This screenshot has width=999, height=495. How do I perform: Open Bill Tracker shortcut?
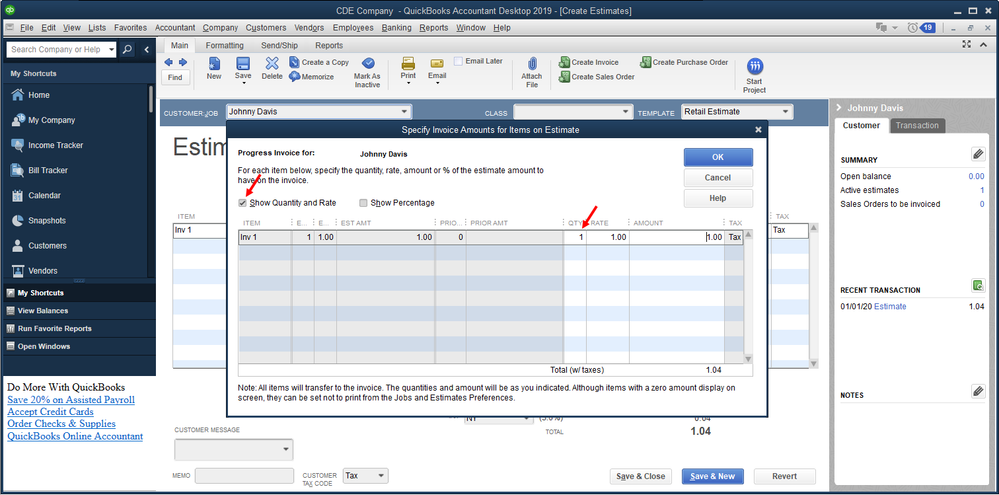point(40,170)
